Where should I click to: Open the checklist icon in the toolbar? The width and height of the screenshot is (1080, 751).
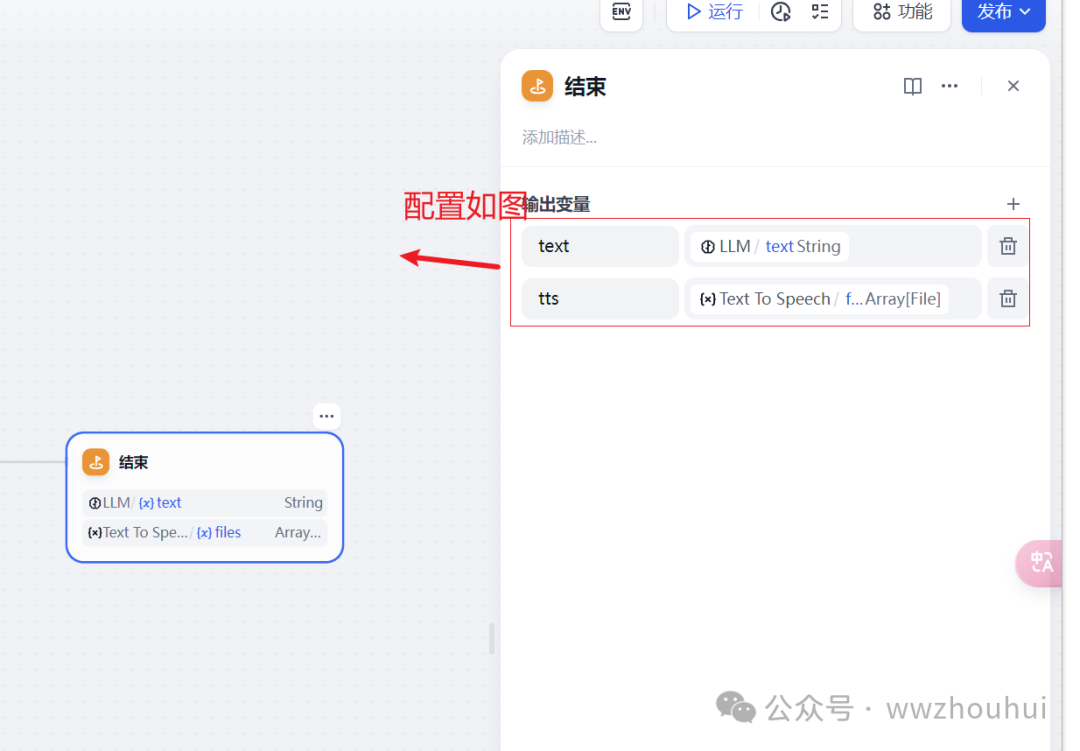820,12
